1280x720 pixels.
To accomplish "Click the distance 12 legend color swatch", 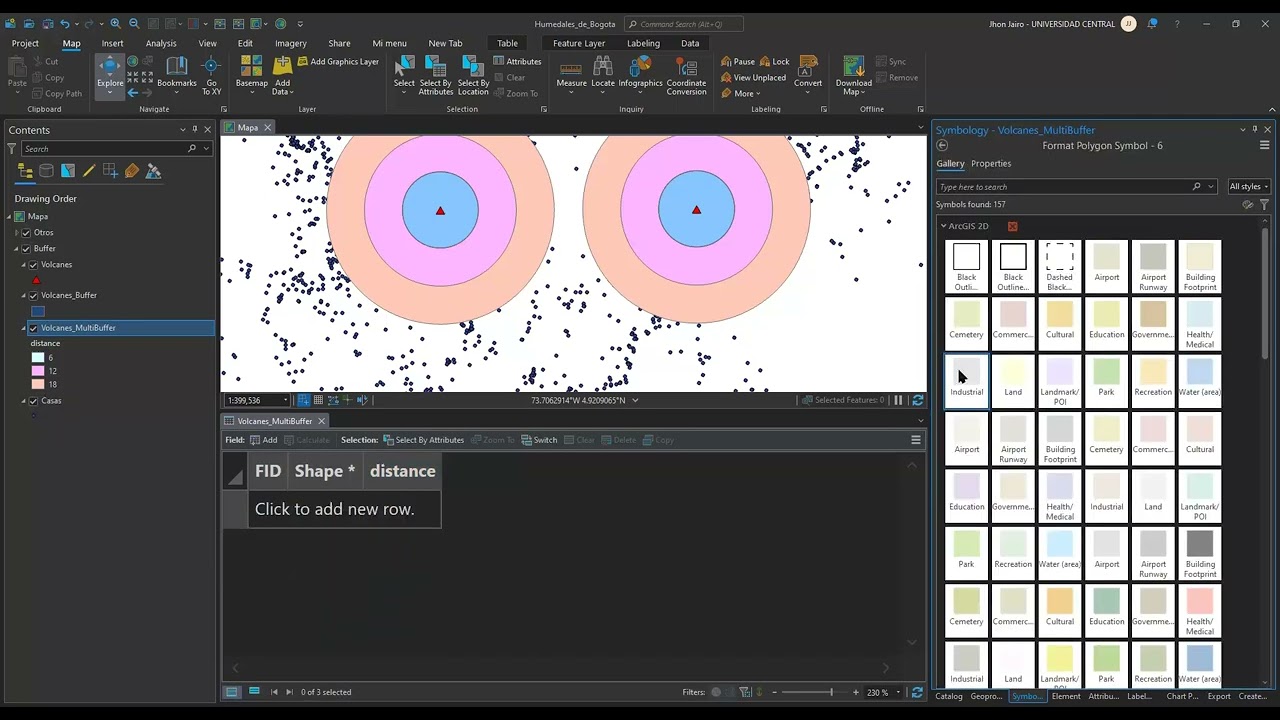I will 38,370.
